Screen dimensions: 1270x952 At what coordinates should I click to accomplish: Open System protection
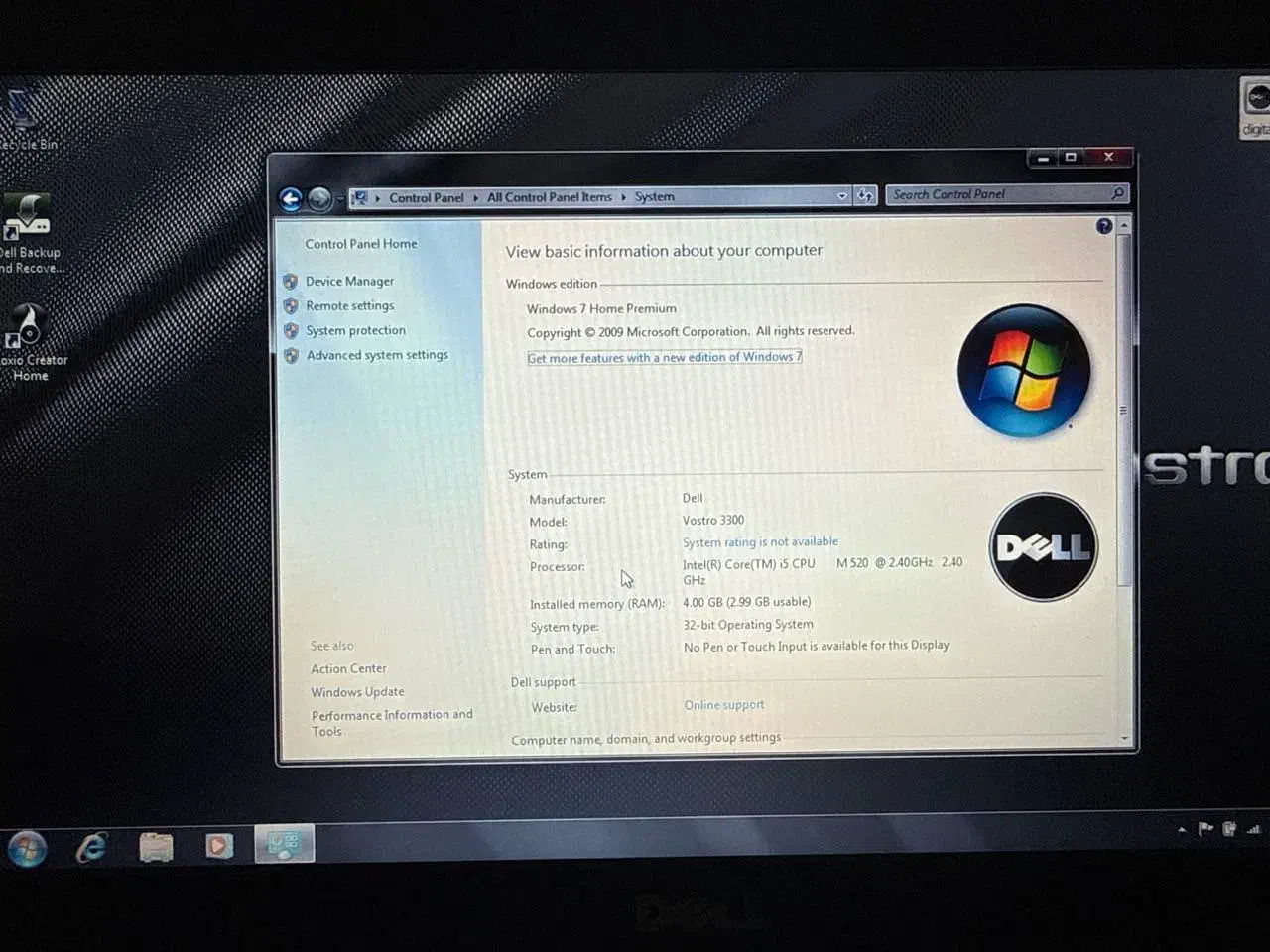pyautogui.click(x=355, y=331)
